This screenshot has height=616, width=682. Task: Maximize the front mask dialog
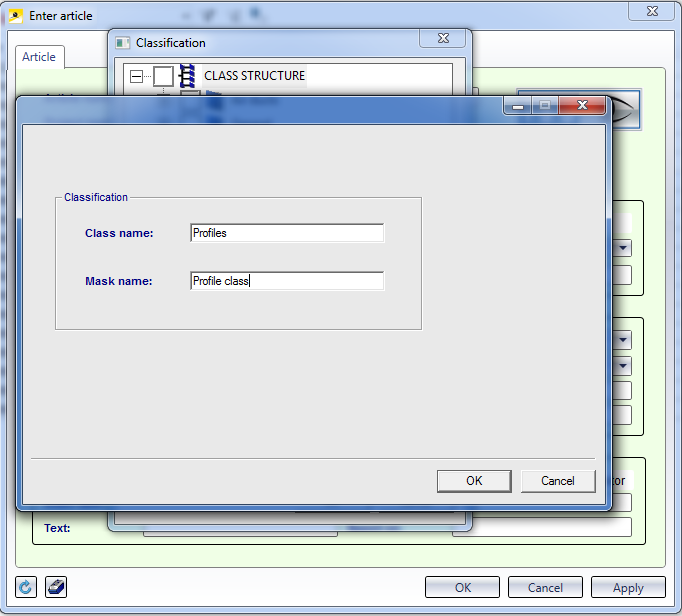545,106
